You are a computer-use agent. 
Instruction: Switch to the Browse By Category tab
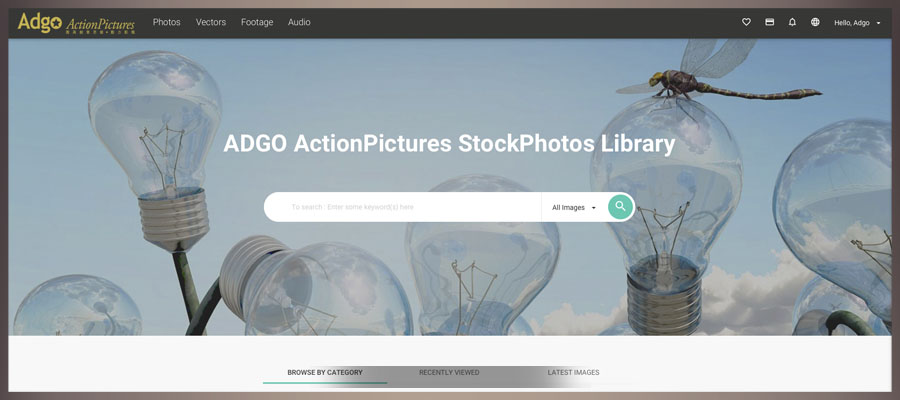(325, 373)
